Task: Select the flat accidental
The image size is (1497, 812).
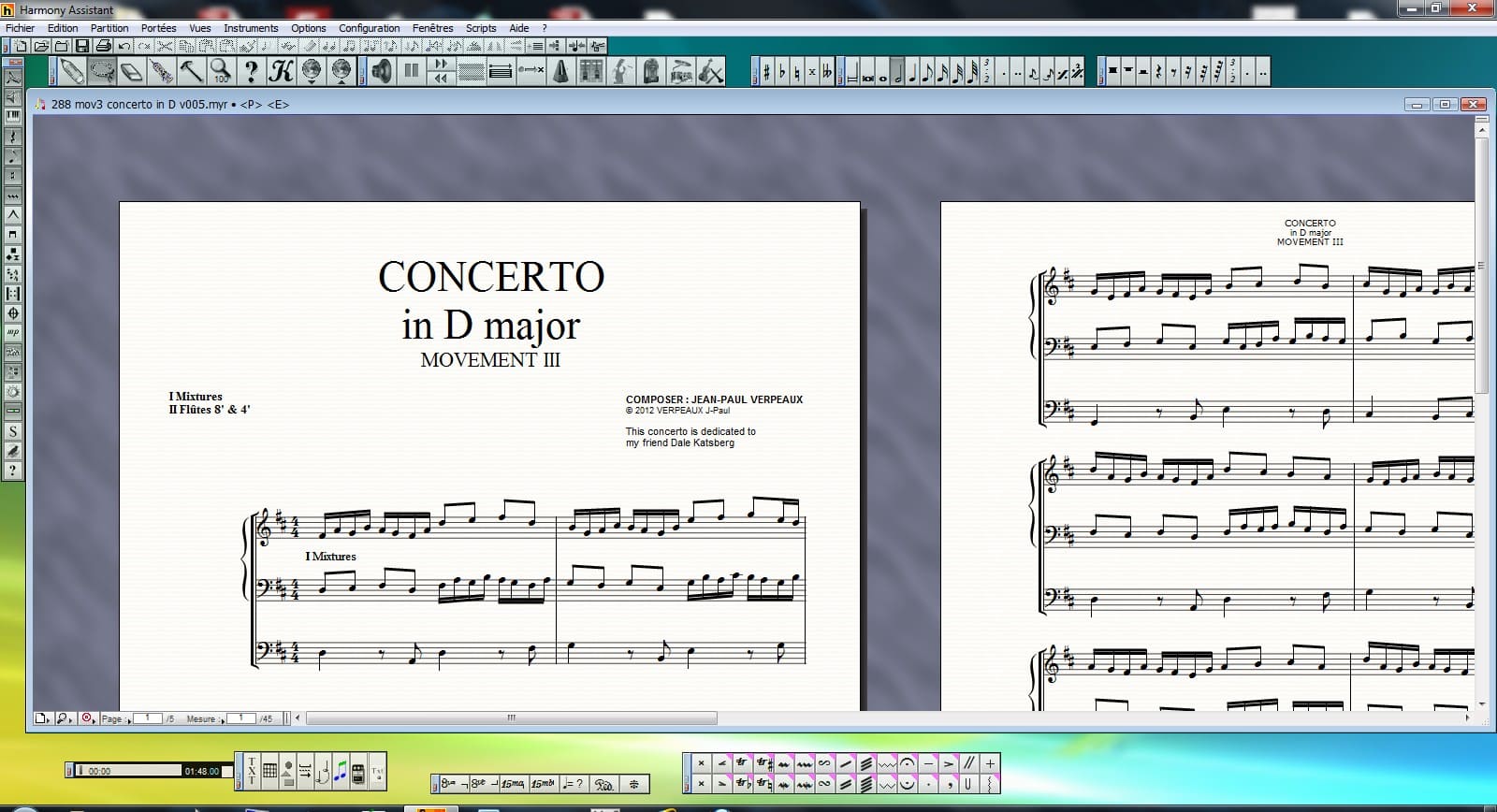Action: point(782,72)
